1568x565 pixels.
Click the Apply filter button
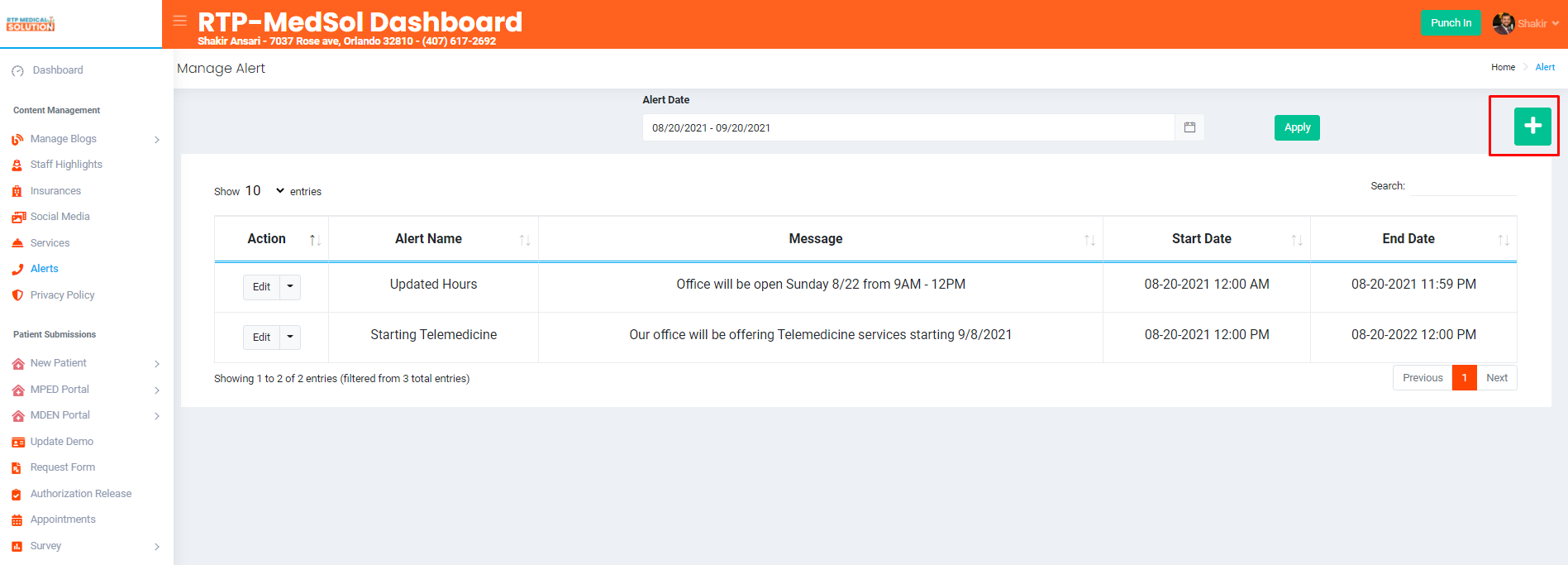(x=1297, y=127)
